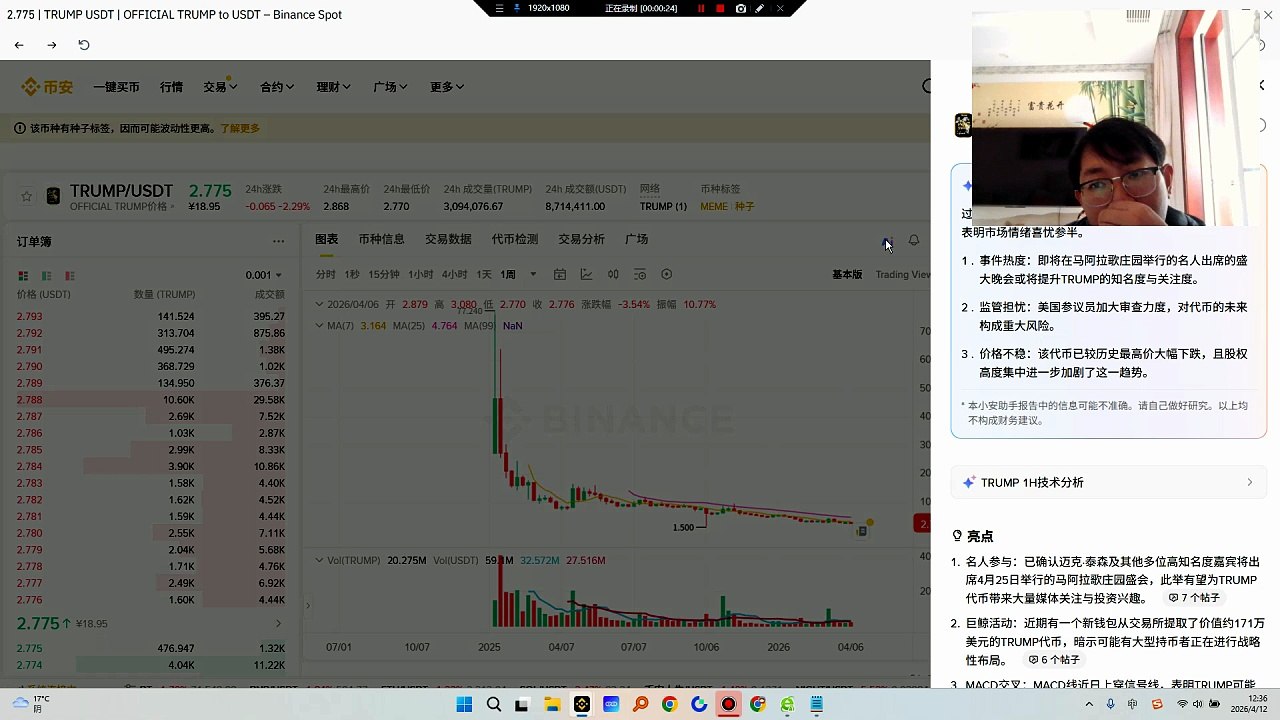The width and height of the screenshot is (1280, 720).
Task: Open the recorder pen annotation tool
Action: tap(760, 8)
